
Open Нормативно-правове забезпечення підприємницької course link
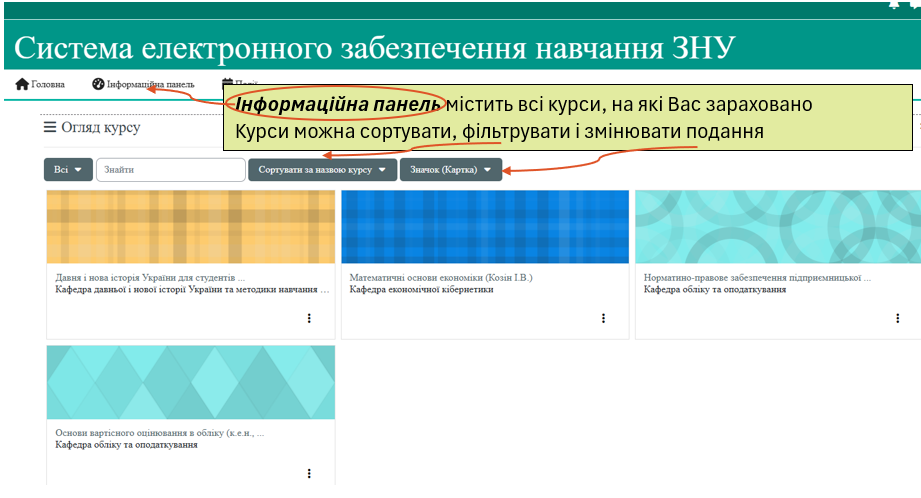click(x=757, y=276)
